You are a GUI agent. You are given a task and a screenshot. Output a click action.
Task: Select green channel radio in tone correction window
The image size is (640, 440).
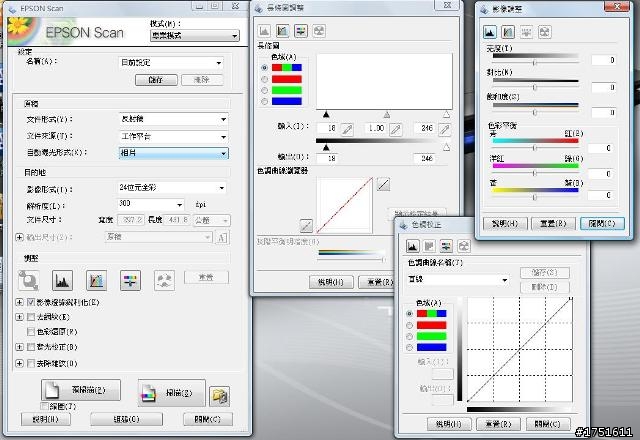[x=409, y=336]
